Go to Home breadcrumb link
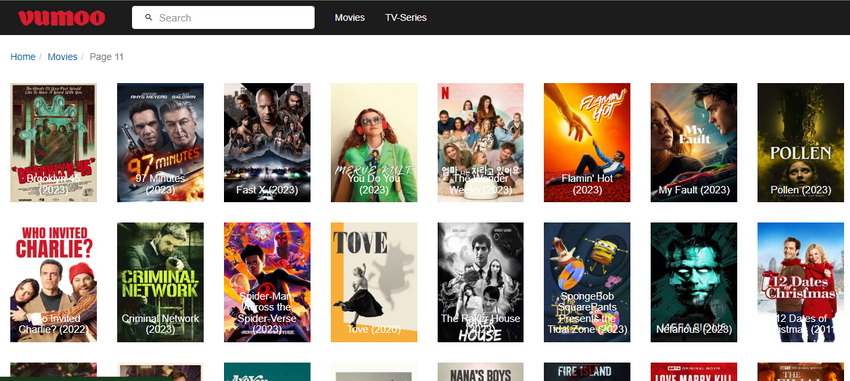This screenshot has width=850, height=381. 23,56
